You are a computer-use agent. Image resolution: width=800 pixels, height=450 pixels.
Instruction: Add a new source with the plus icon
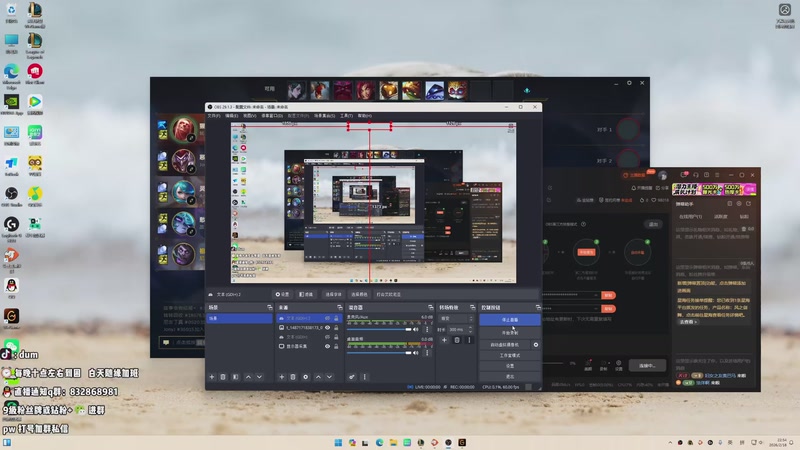click(x=281, y=377)
